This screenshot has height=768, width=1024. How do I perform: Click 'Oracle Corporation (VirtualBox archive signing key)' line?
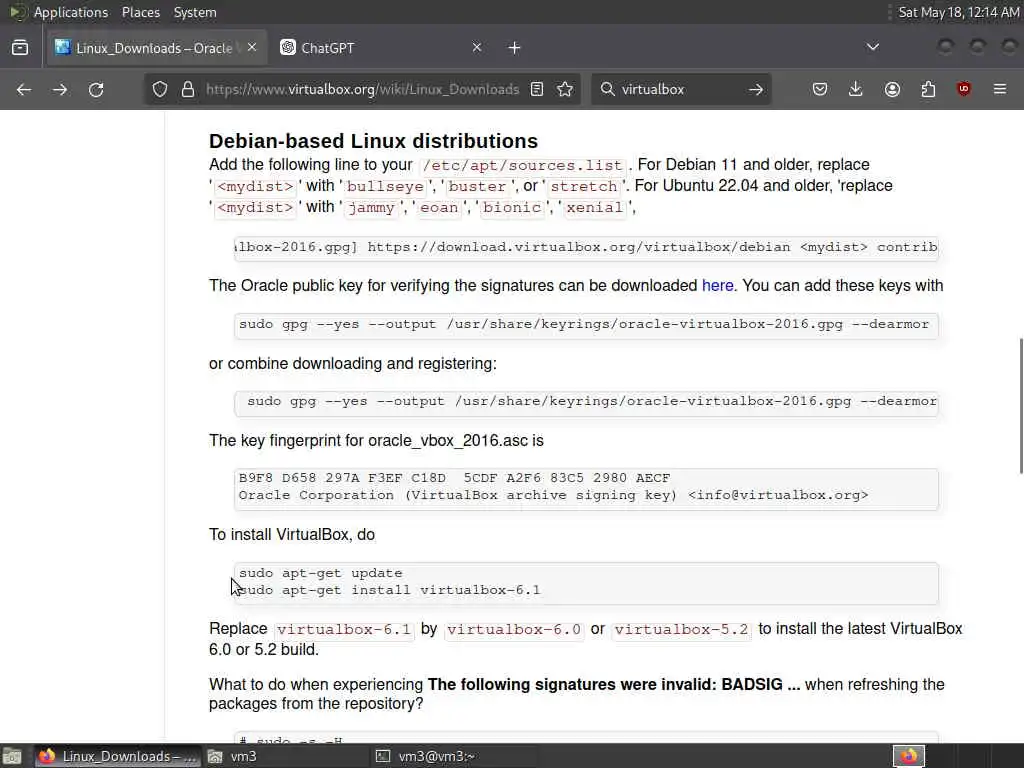pyautogui.click(x=554, y=495)
